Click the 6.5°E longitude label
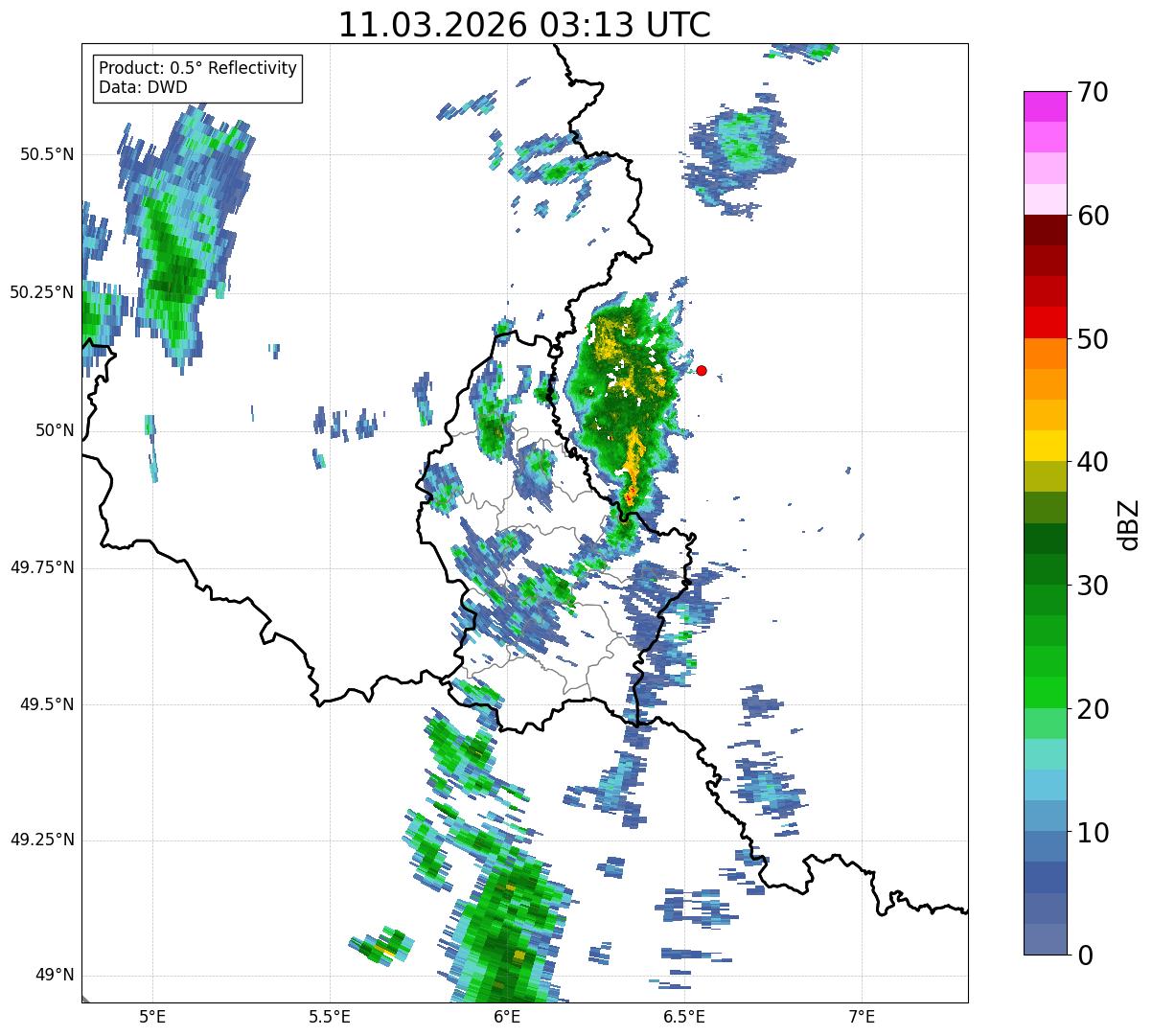Screen dimensions: 1152x1036 684,1017
